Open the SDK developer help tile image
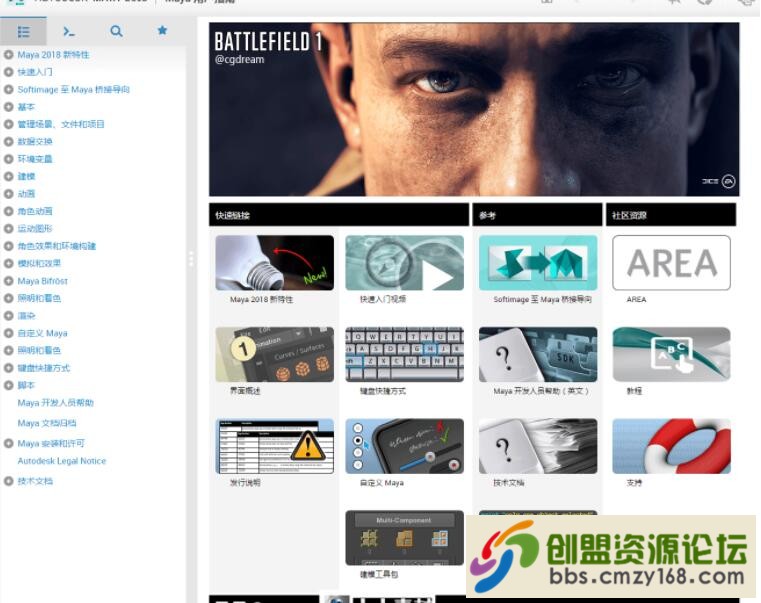The width and height of the screenshot is (761, 603). click(538, 354)
